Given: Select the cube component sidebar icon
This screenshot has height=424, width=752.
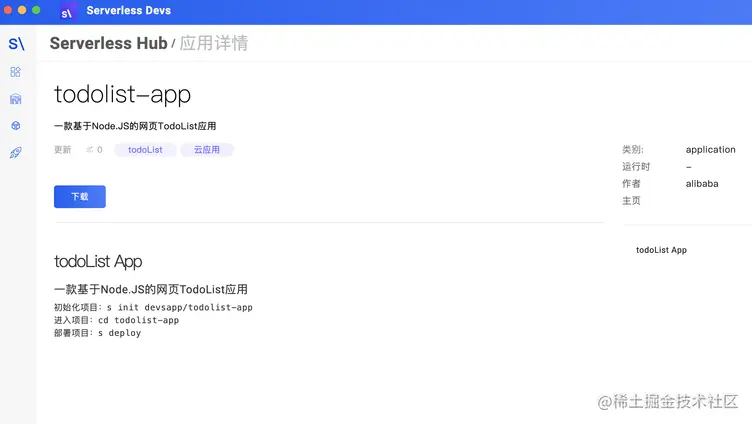Looking at the screenshot, I should pyautogui.click(x=15, y=126).
